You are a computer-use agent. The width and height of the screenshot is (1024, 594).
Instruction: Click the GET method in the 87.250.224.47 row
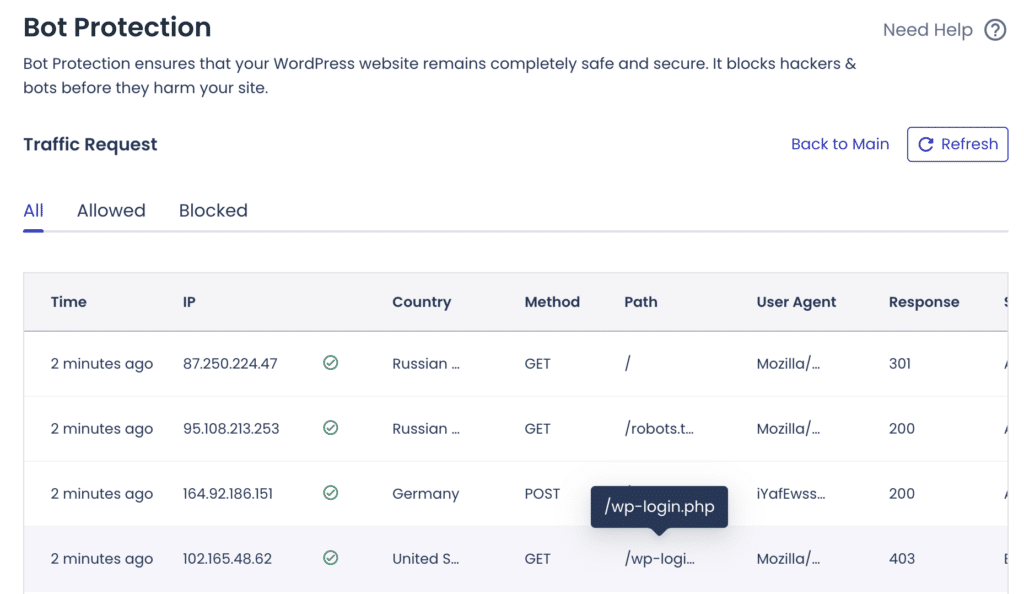pos(537,364)
